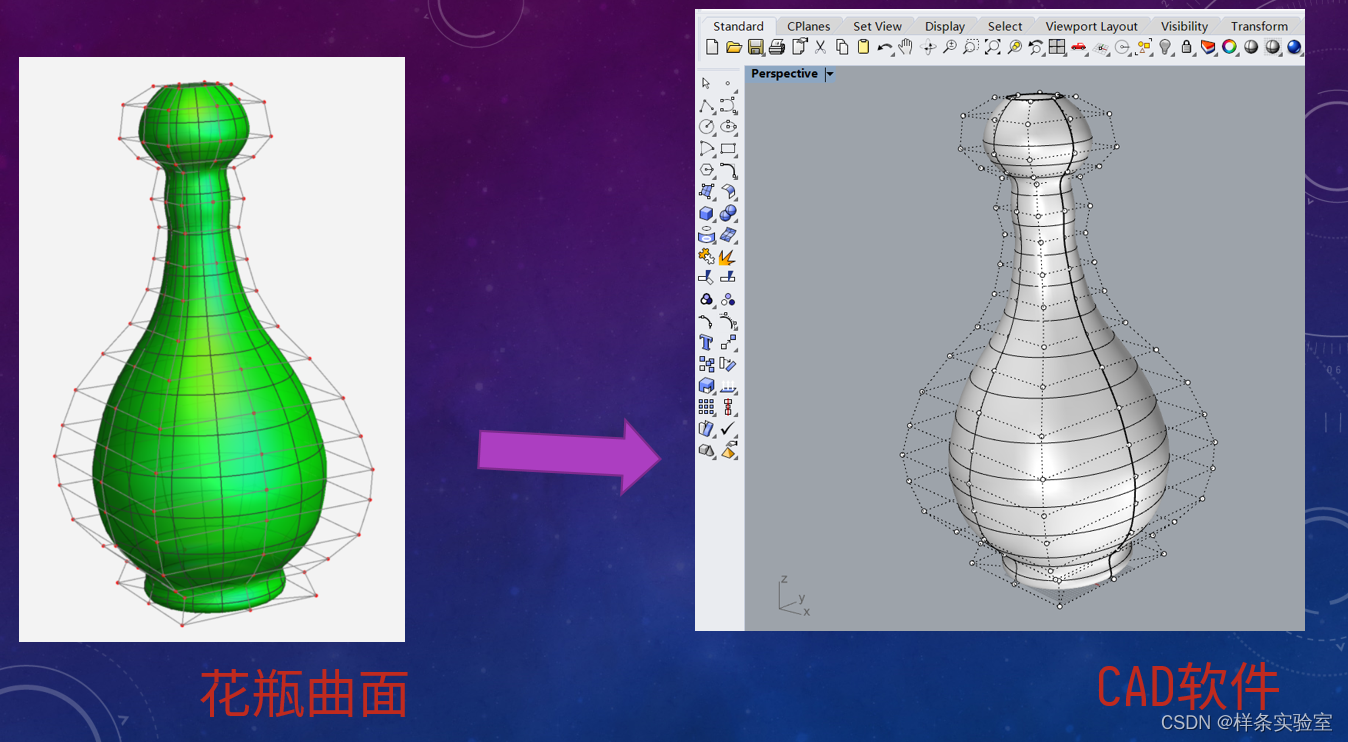Click the color wheel sphere icon
The height and width of the screenshot is (742, 1348).
click(x=1229, y=47)
